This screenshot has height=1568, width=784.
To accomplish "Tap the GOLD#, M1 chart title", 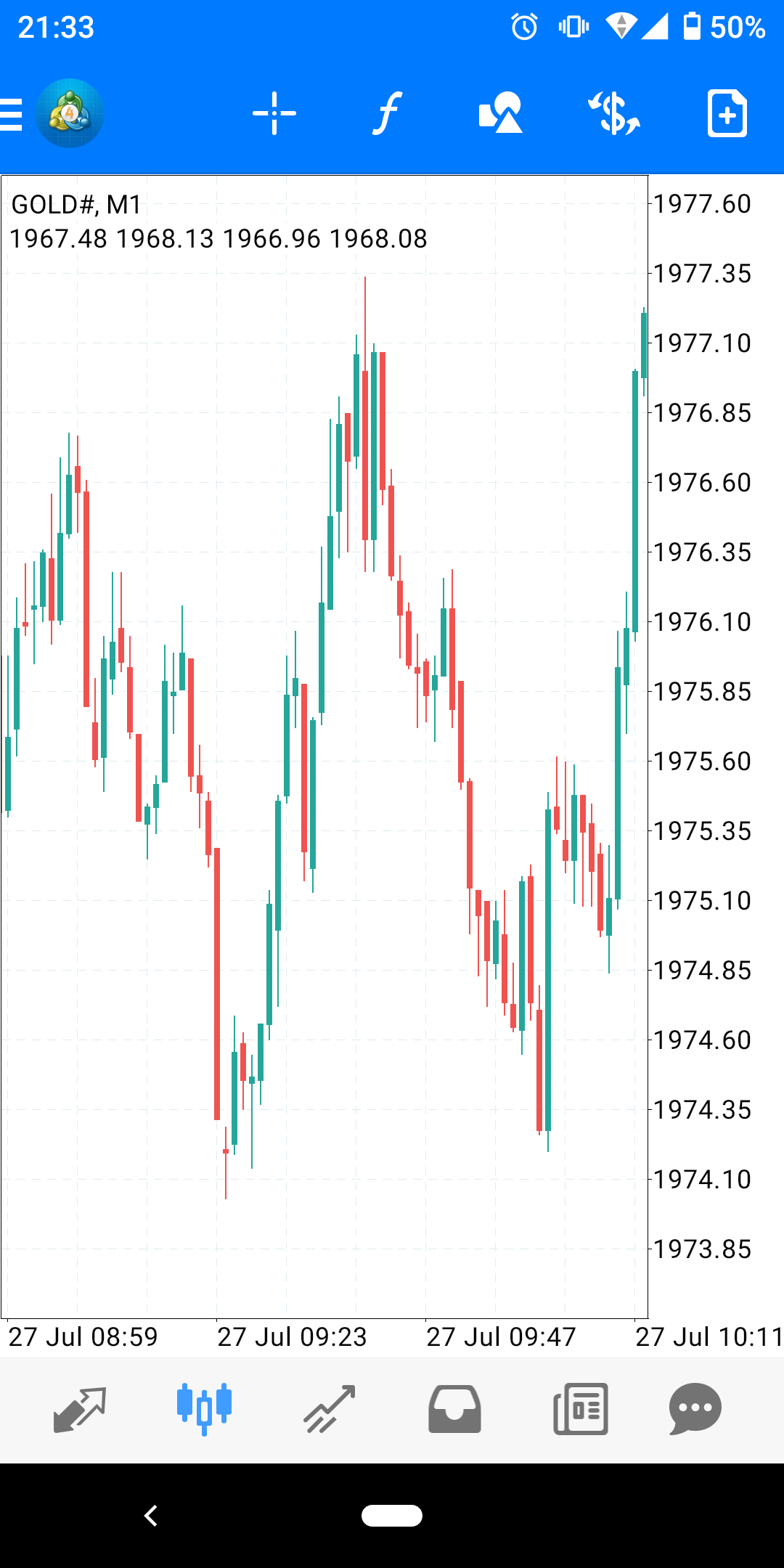I will coord(76,205).
